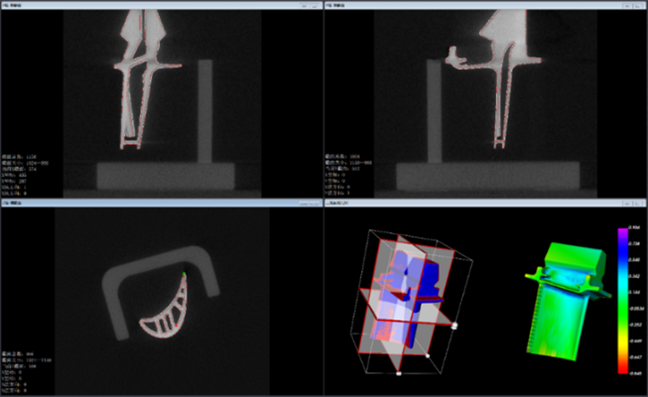Click the window icon in the 3D view pane title bar
This screenshot has width=648, height=397.
pos(329,203)
